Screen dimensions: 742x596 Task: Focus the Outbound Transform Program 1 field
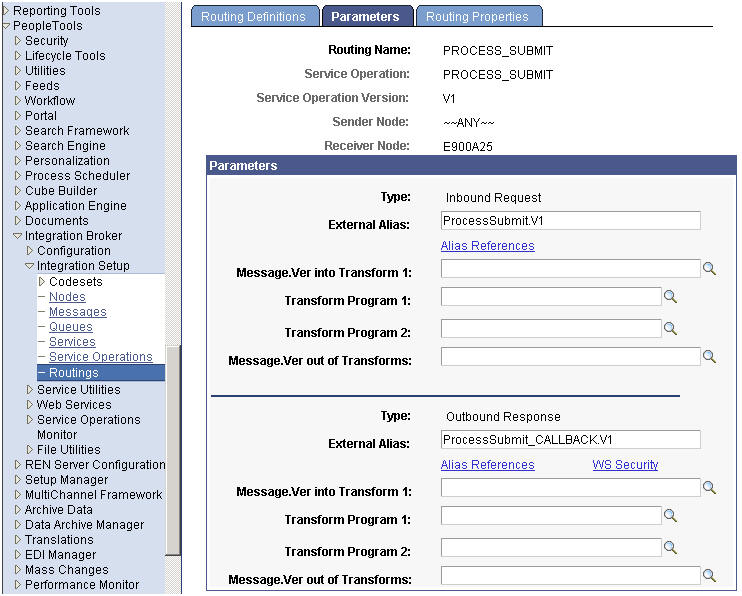[x=551, y=516]
